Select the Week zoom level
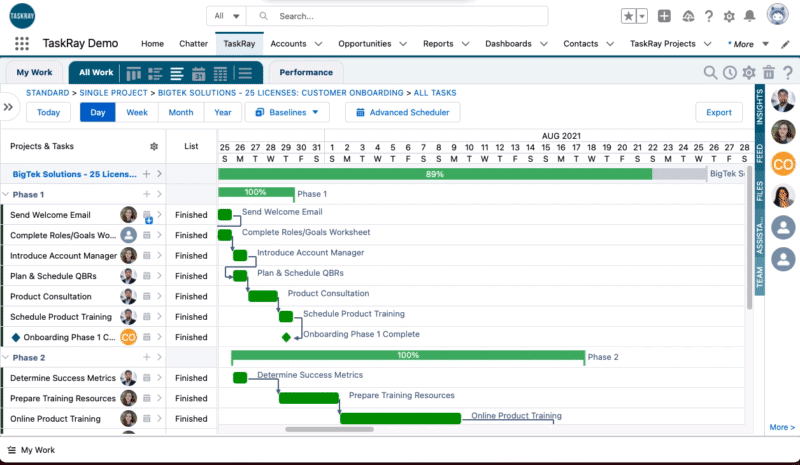This screenshot has width=800, height=465. click(x=137, y=112)
